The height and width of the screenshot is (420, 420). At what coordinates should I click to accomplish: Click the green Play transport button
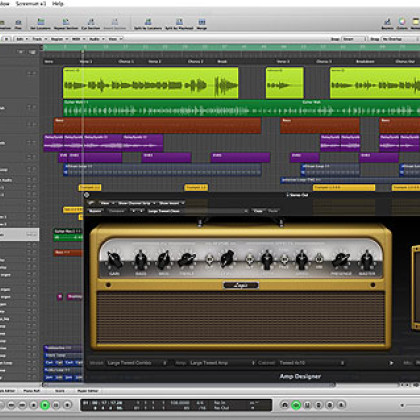pos(45,405)
